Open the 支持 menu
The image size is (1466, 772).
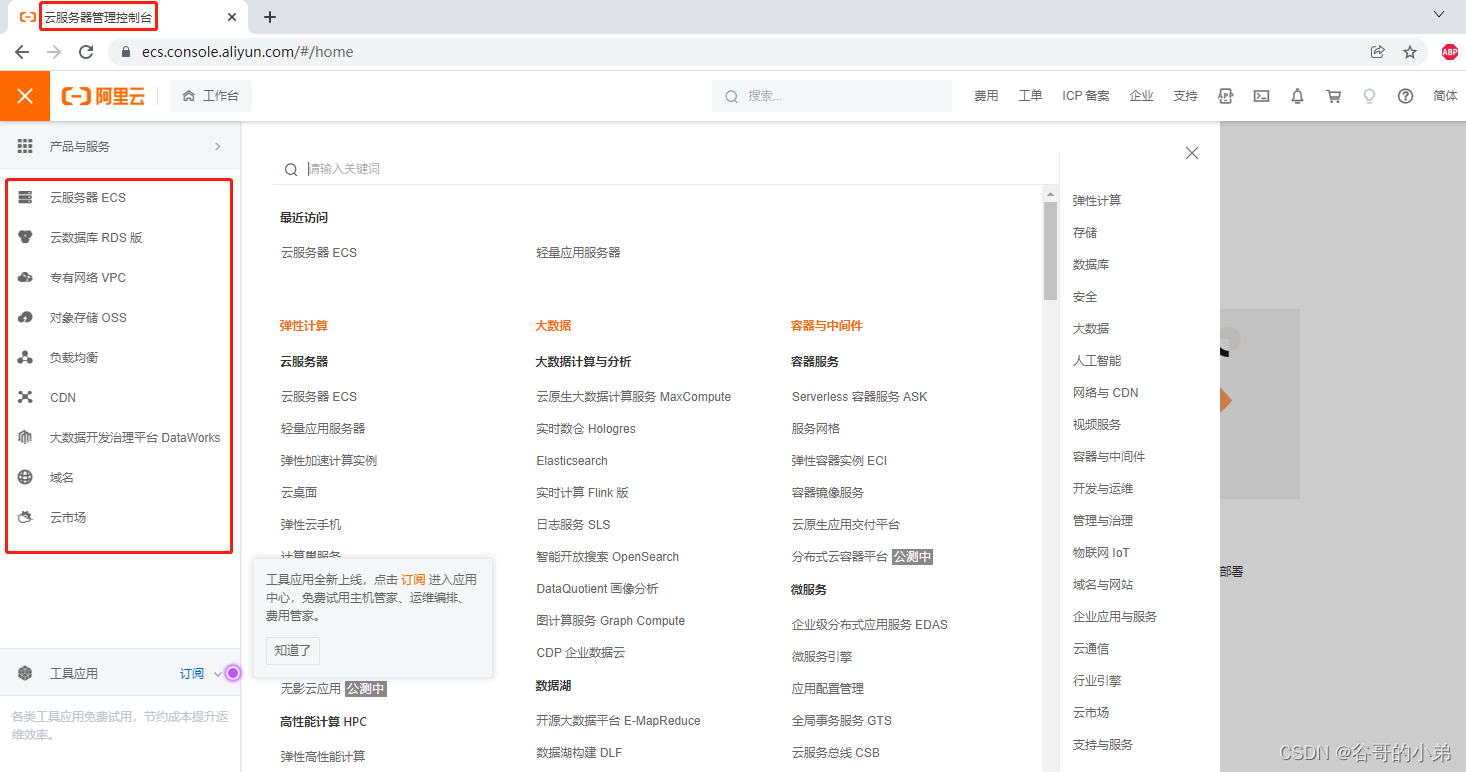[x=1185, y=96]
